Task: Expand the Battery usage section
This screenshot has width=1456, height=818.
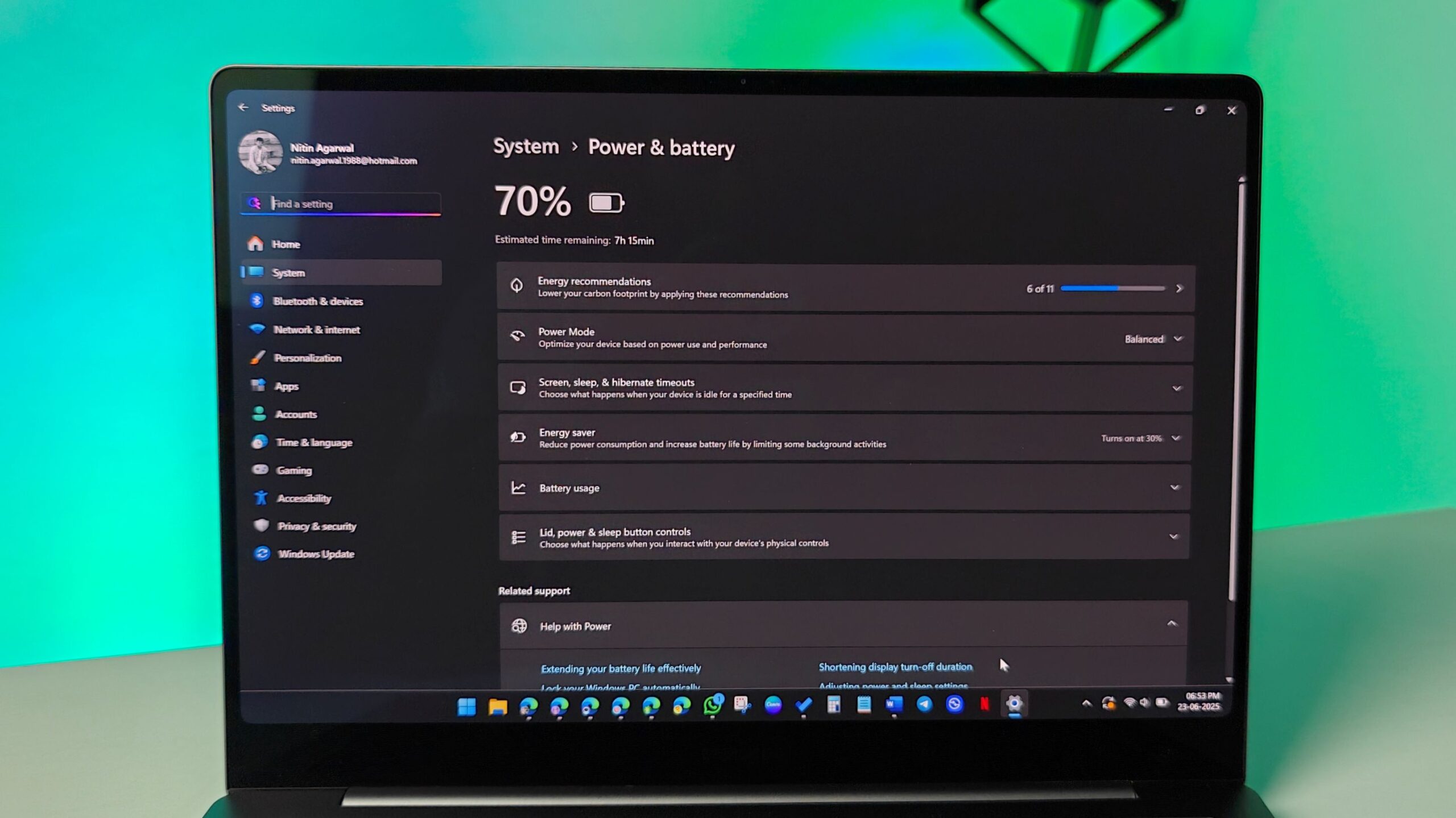Action: 845,488
